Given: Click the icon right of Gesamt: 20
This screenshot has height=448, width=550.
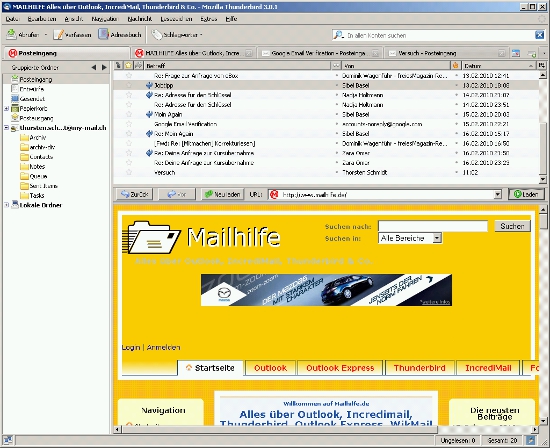Looking at the screenshot, I should (x=531, y=440).
